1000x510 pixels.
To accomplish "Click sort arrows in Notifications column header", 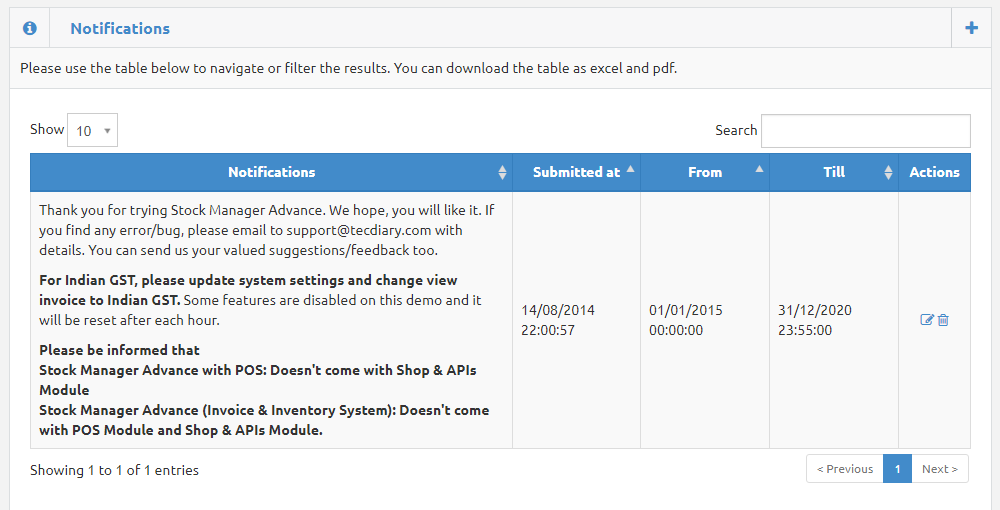I will (502, 172).
